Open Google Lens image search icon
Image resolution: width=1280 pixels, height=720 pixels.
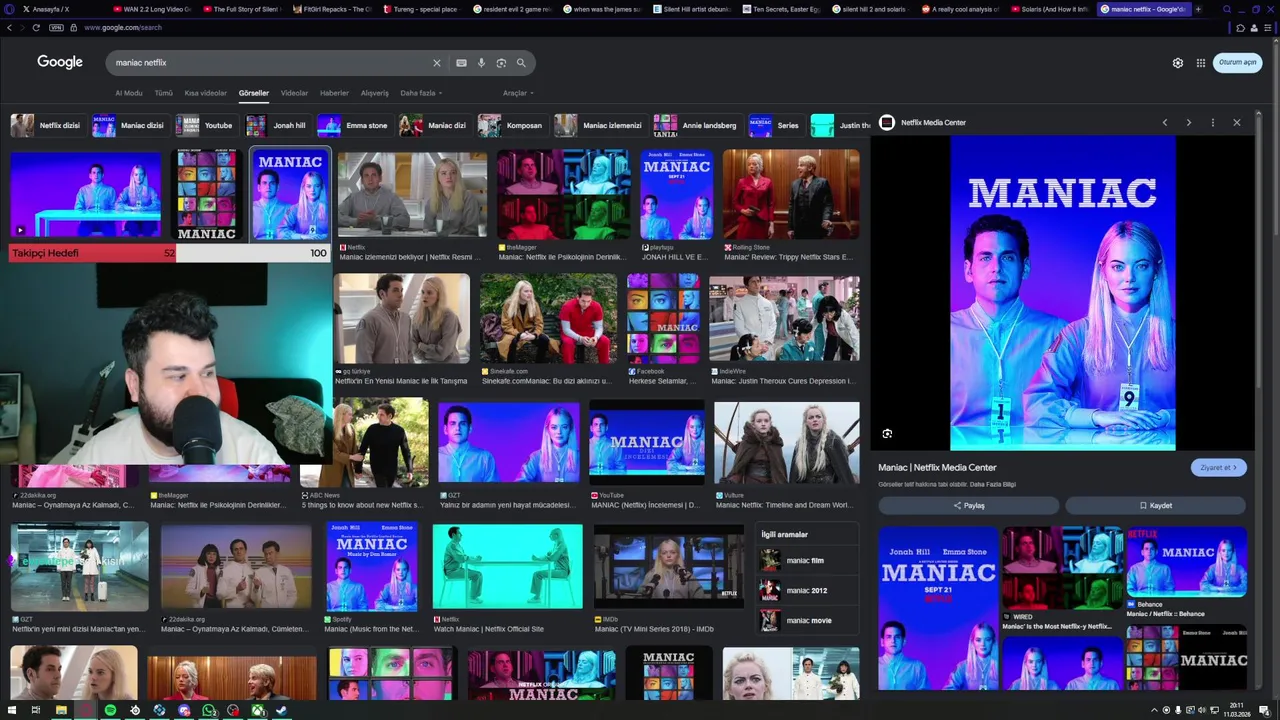tap(501, 63)
